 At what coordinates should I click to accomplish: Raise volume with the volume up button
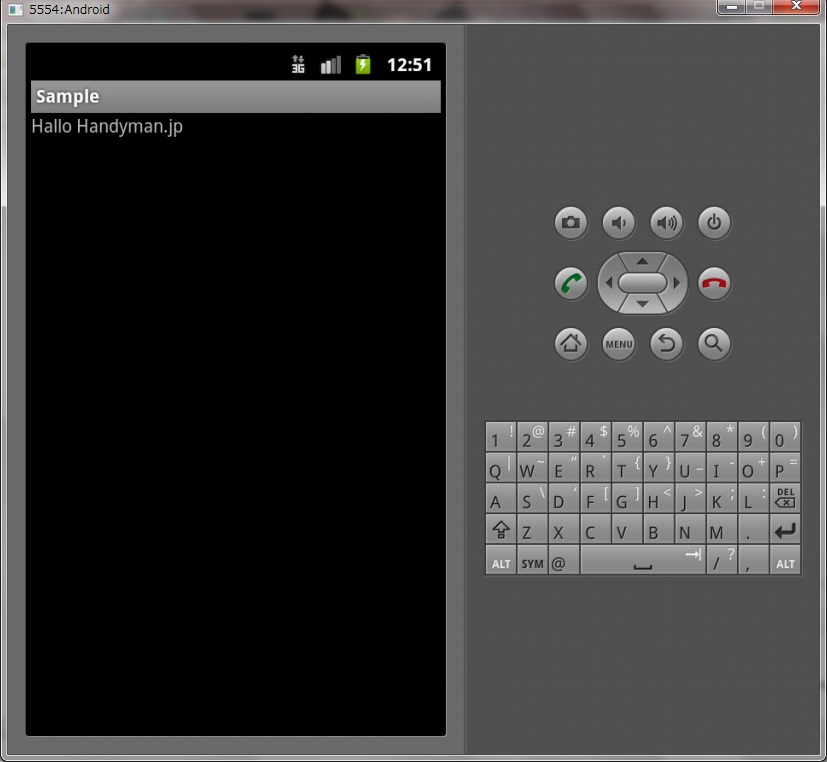click(x=667, y=223)
